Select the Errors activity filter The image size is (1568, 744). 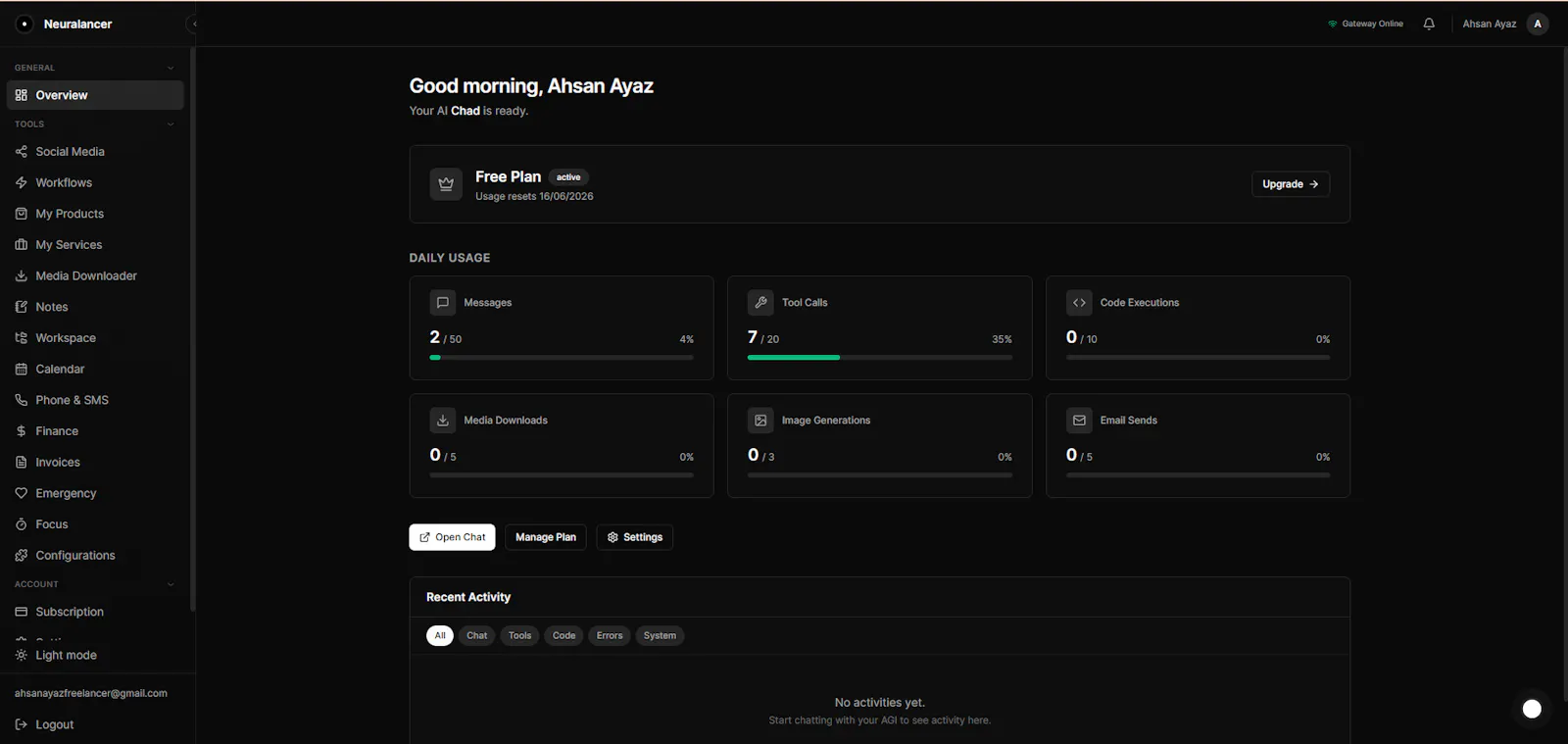coord(610,636)
